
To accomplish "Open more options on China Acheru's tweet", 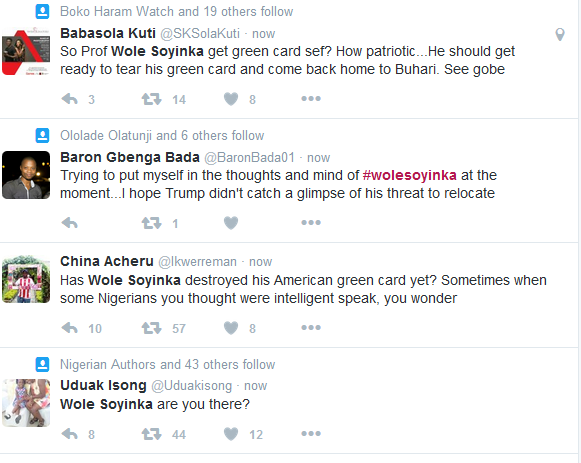I will point(311,327).
